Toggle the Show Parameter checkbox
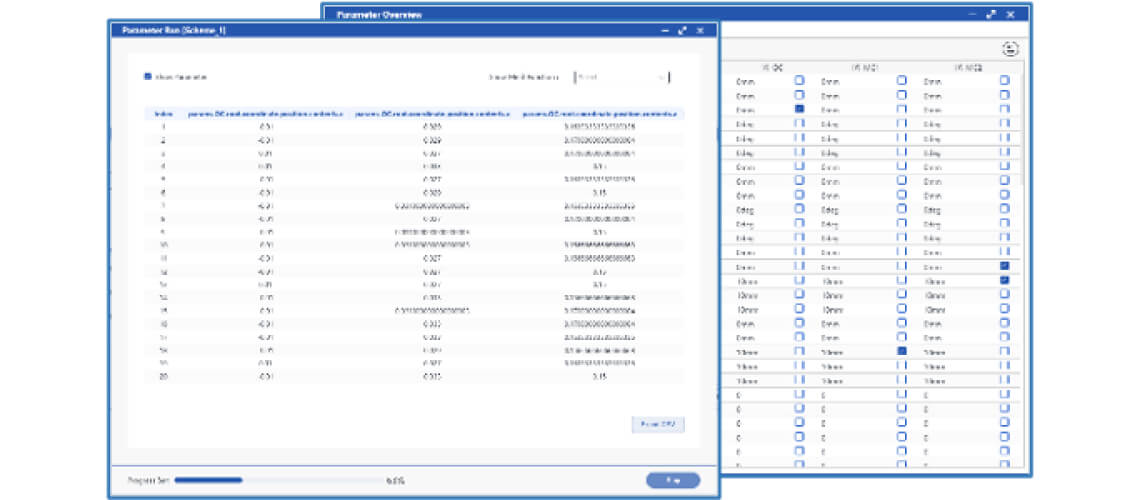Viewport: 1140px width, 500px height. [x=148, y=77]
